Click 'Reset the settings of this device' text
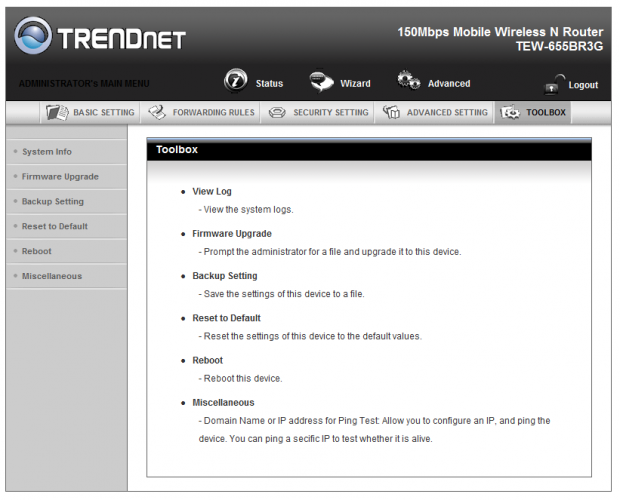Viewport: 620px width, 500px height. [x=310, y=336]
